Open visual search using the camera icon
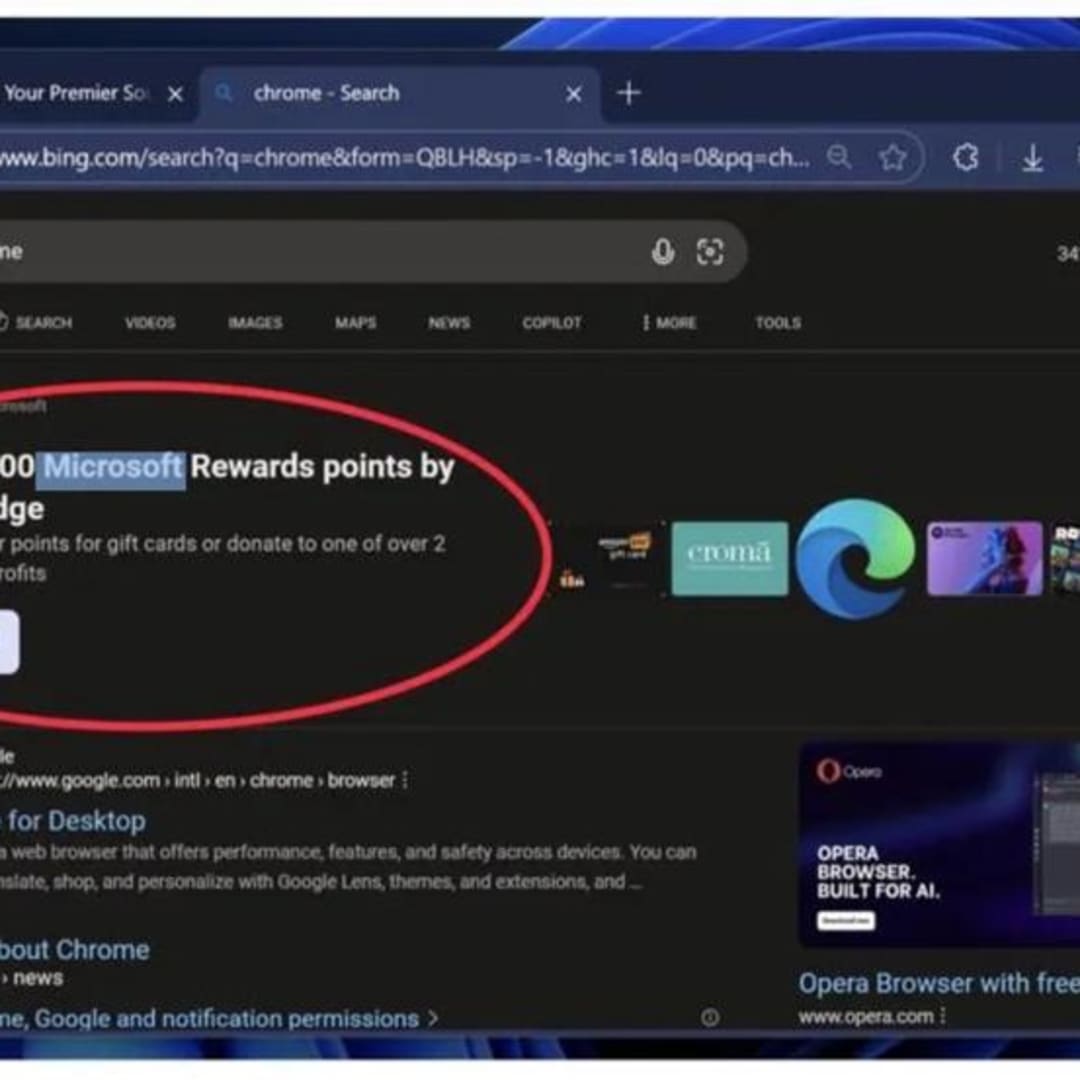Image resolution: width=1080 pixels, height=1080 pixels. (x=711, y=252)
